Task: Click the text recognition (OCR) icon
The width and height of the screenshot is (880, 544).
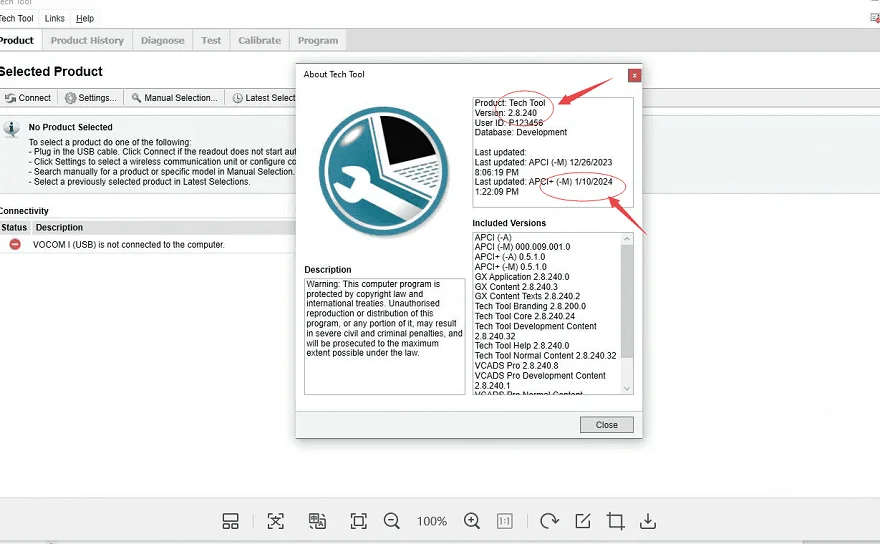Action: [x=276, y=522]
